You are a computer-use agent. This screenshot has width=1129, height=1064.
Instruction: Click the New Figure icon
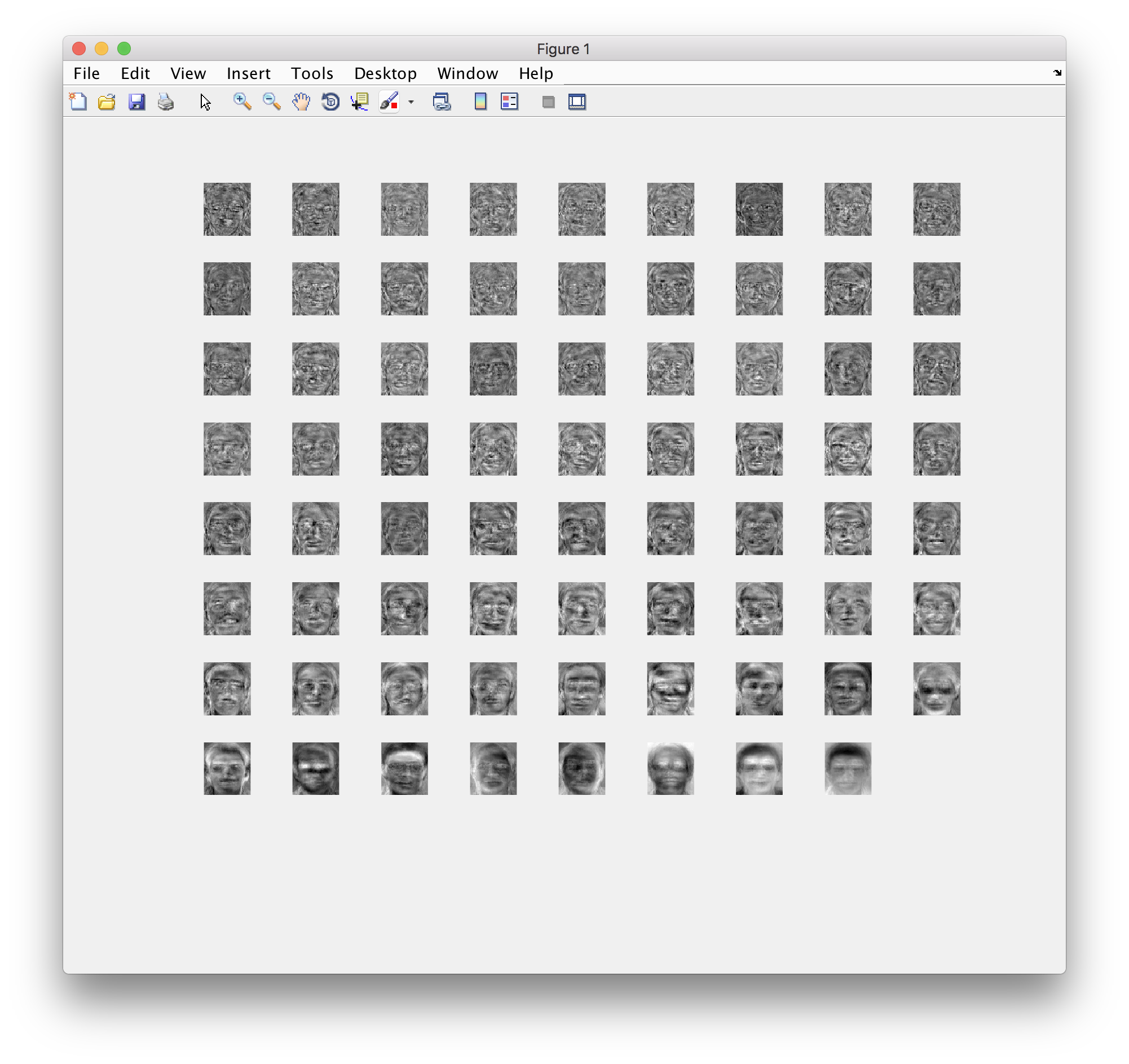click(78, 102)
